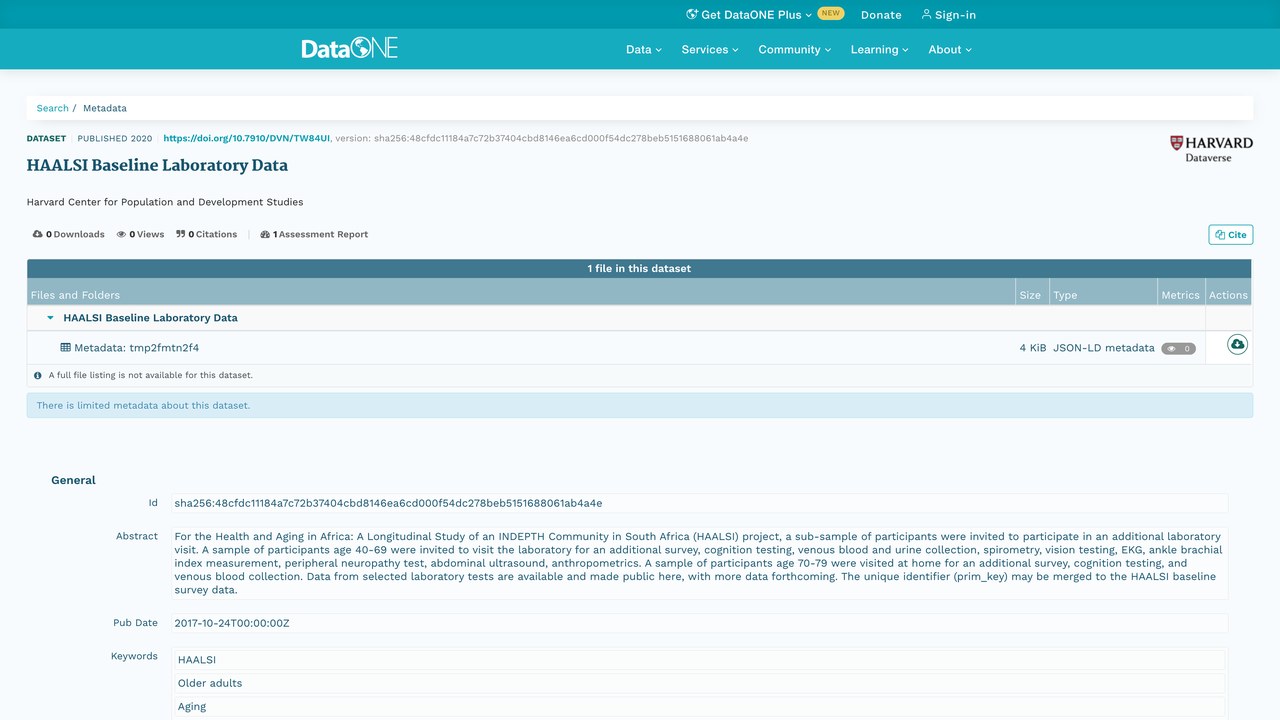
Task: Open the Get DataONE Plus dropdown
Action: pos(749,15)
